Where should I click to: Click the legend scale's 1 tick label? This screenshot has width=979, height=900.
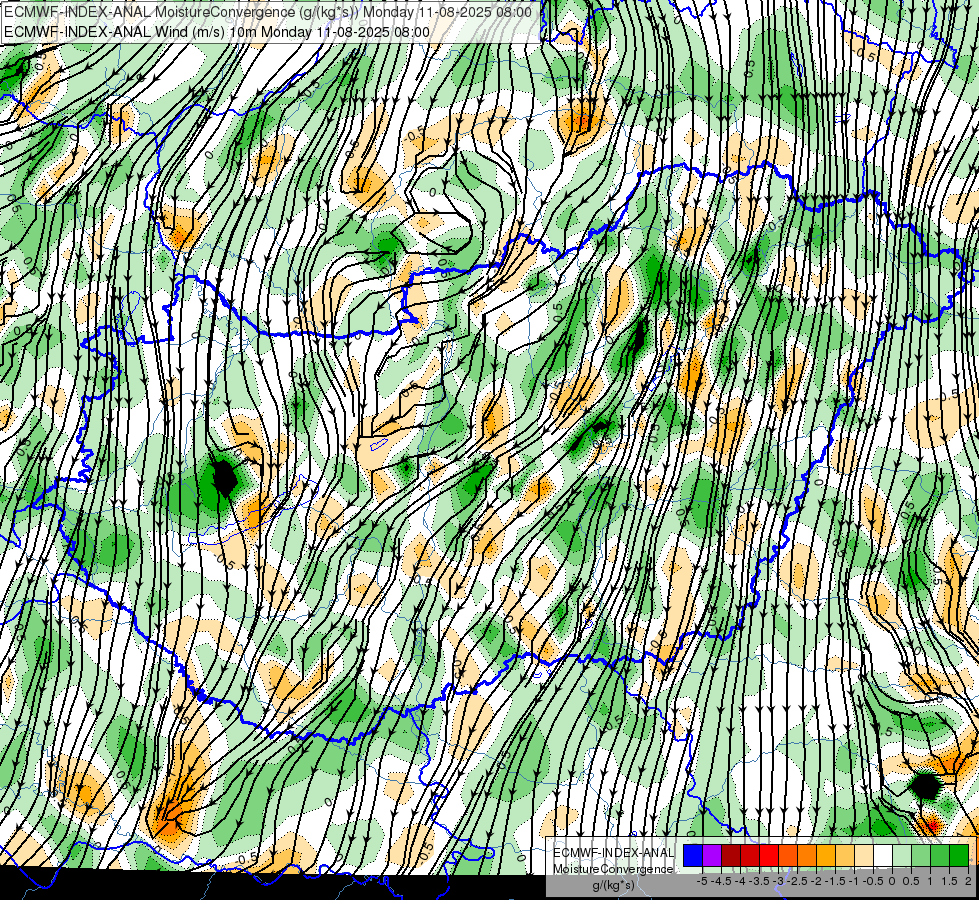pyautogui.click(x=930, y=881)
